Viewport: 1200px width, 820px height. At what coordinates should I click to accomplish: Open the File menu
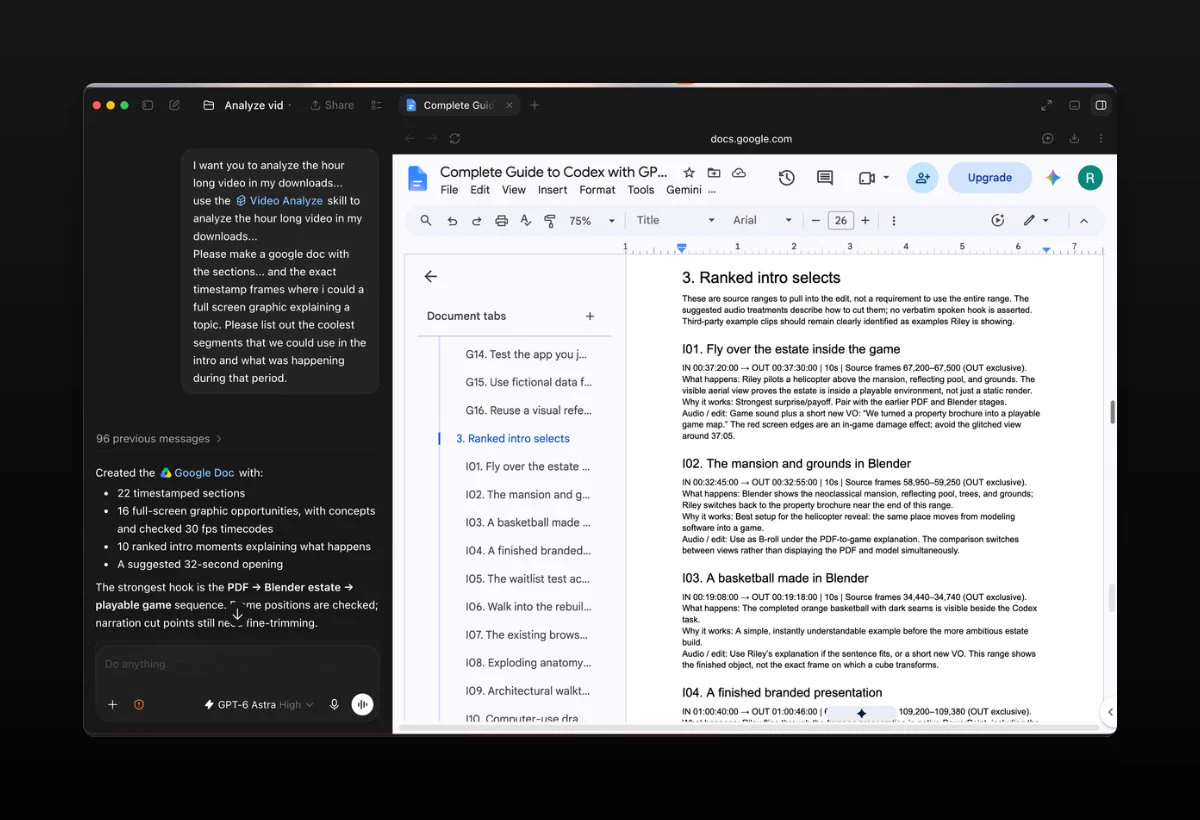449,190
